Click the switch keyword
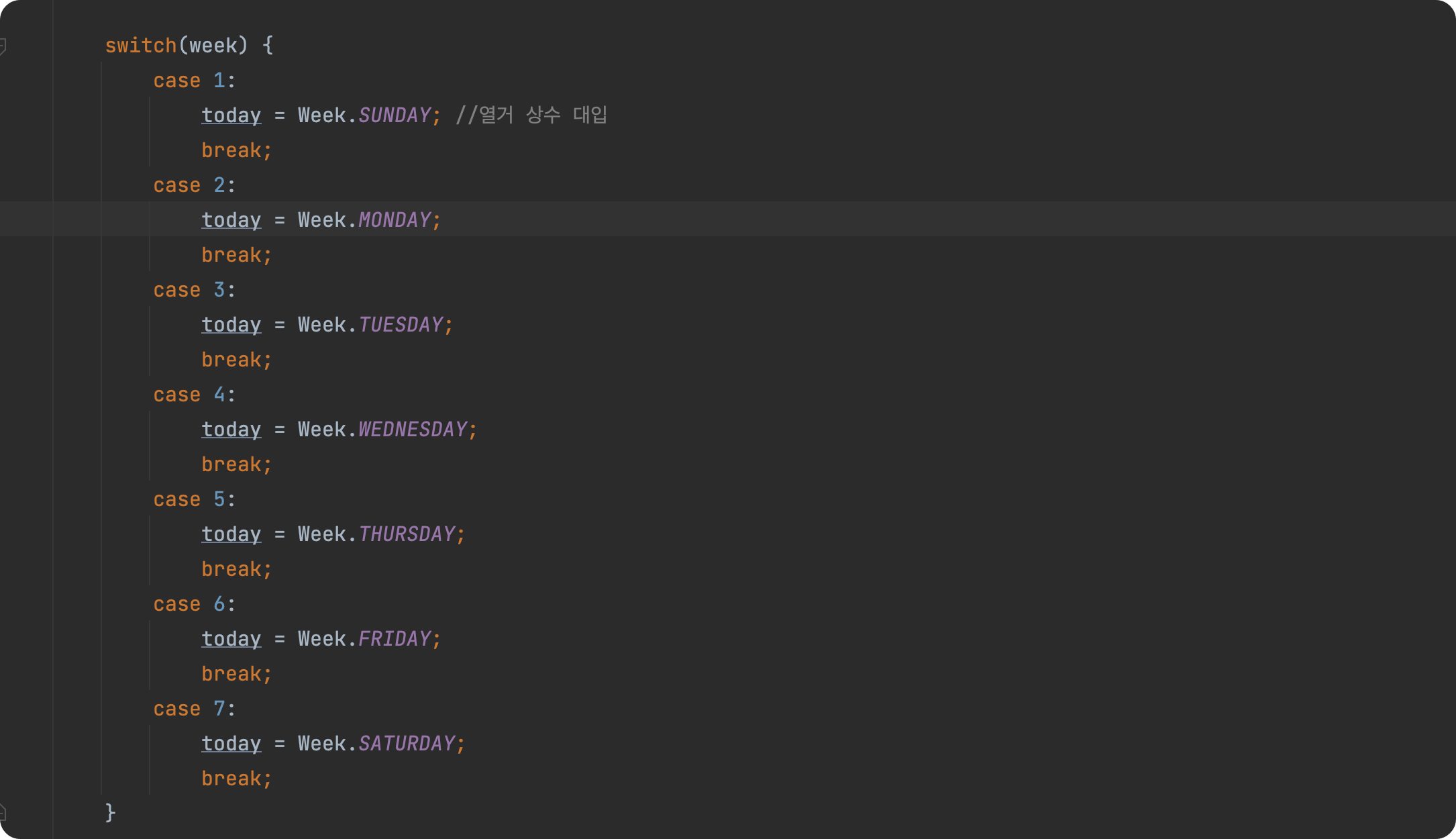This screenshot has width=1456, height=839. click(140, 46)
